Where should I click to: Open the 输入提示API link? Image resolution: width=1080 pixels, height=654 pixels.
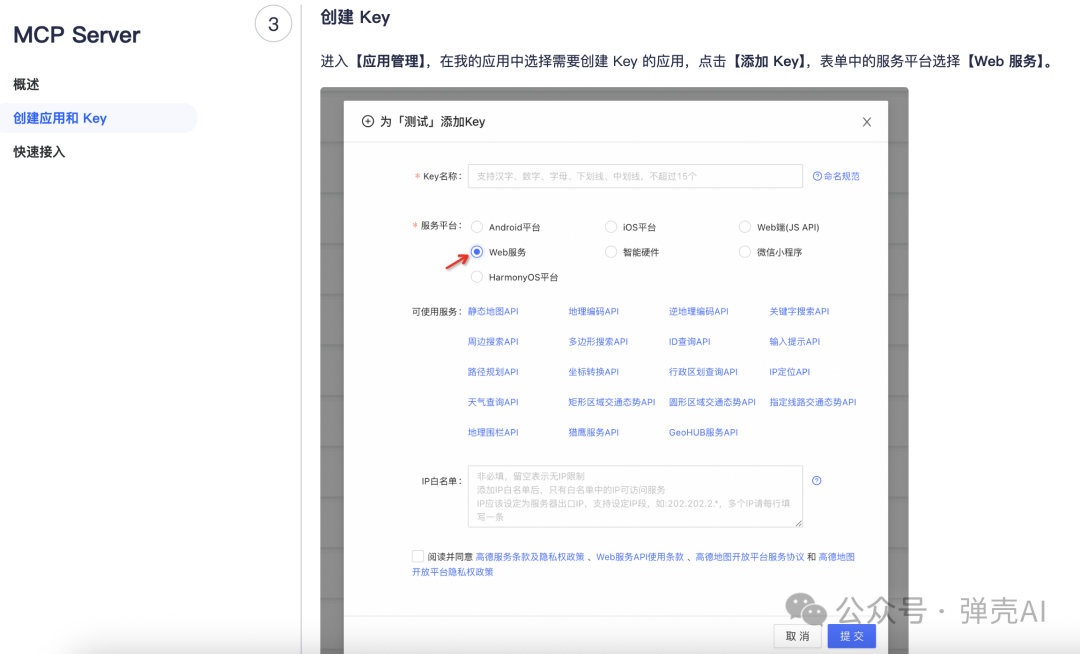[795, 341]
